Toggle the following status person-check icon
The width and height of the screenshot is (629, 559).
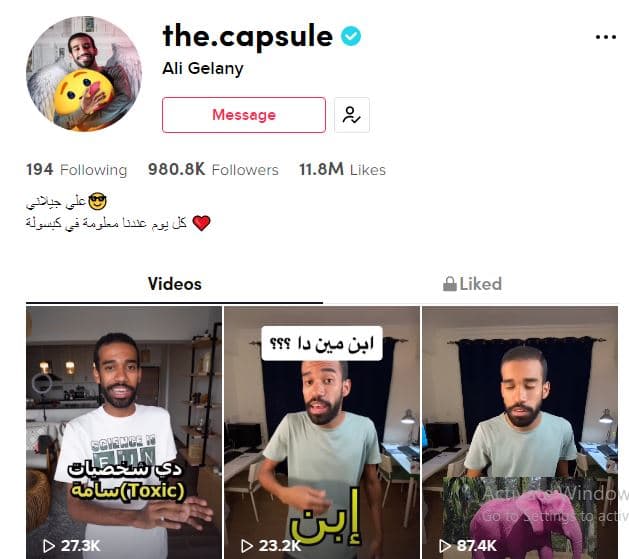tap(351, 115)
